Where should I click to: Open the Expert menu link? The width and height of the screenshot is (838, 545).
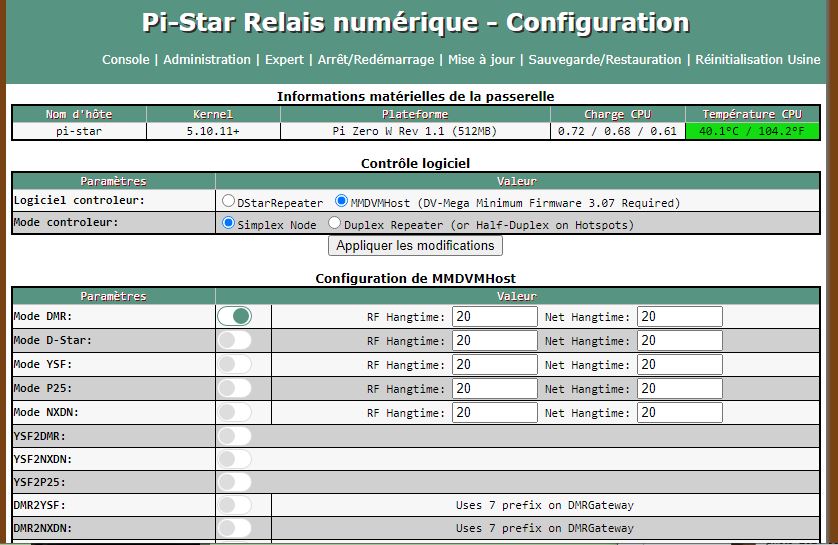point(284,59)
